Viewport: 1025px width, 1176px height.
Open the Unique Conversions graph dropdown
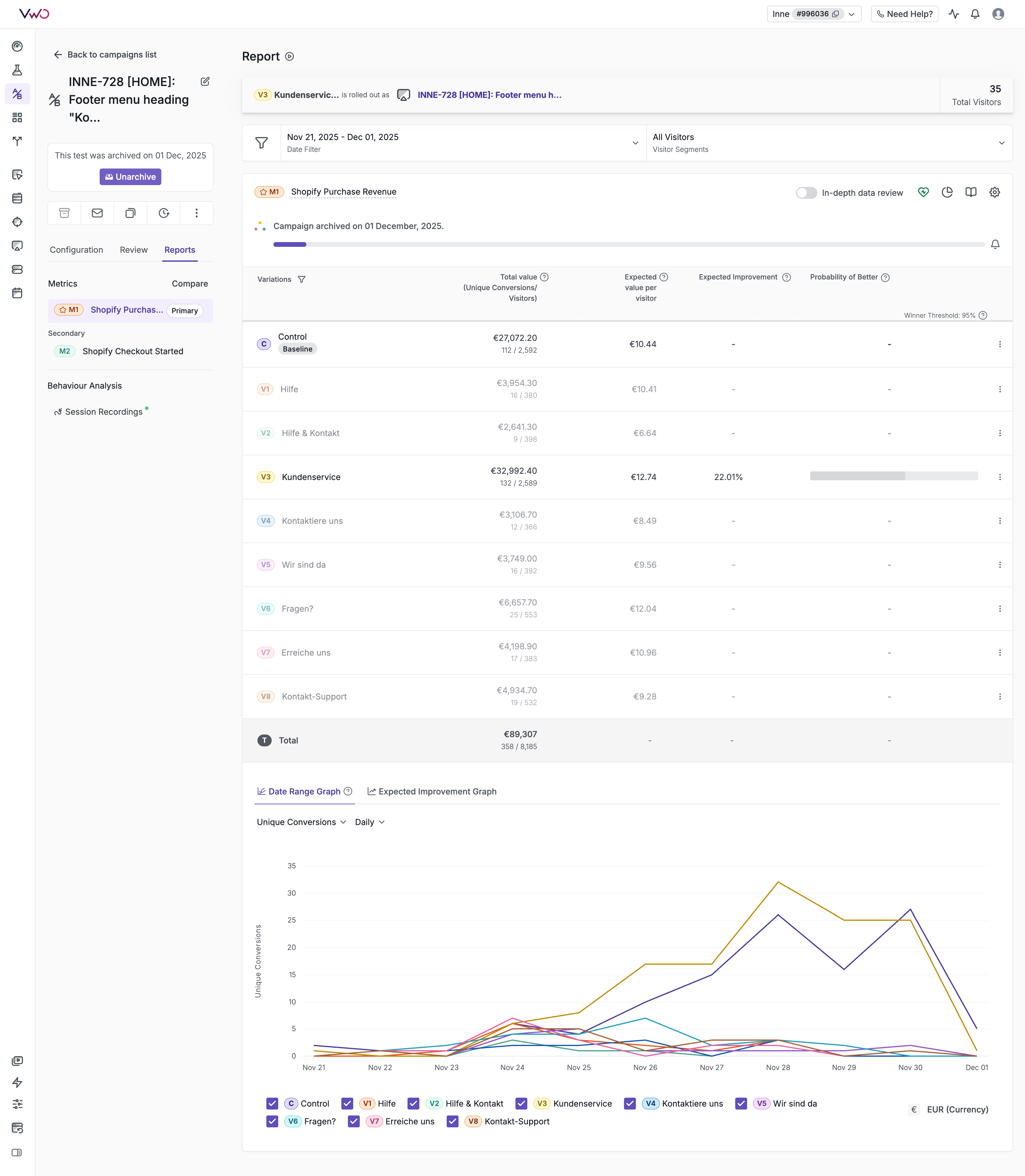[x=301, y=822]
